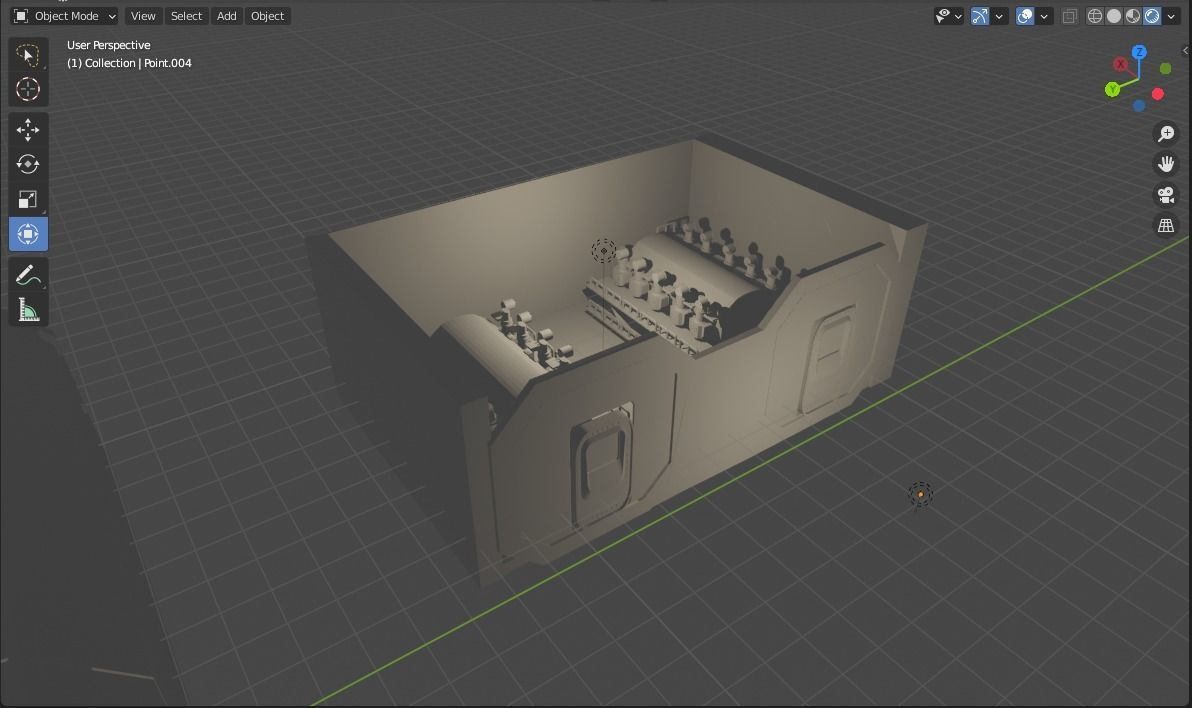
Task: Click the Zoom view magnifier icon
Action: 1165,134
